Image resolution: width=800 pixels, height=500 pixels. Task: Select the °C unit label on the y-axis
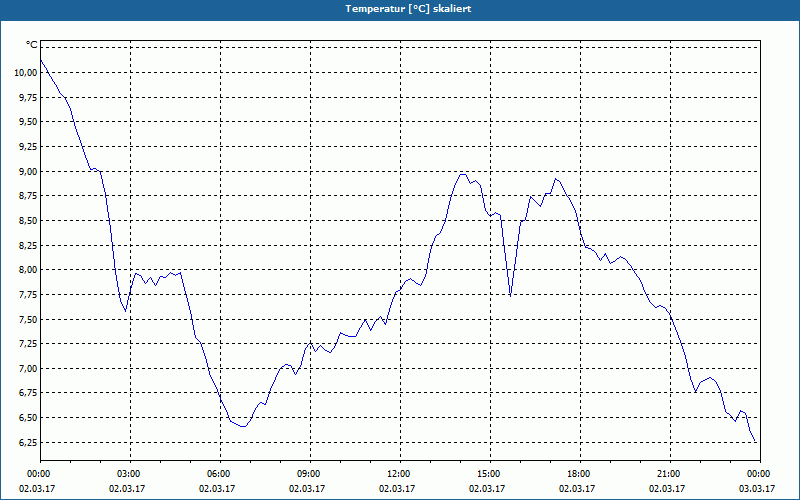[32, 45]
